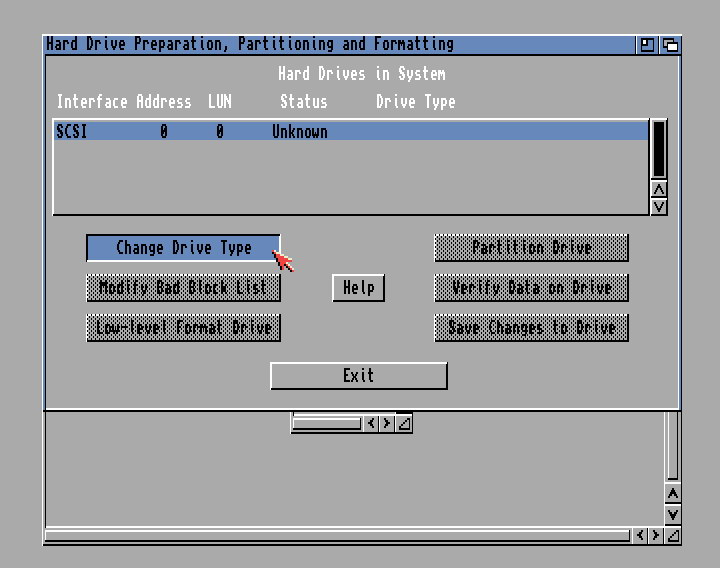Click the window depth gadget in title bar
This screenshot has height=568, width=720.
(x=670, y=45)
